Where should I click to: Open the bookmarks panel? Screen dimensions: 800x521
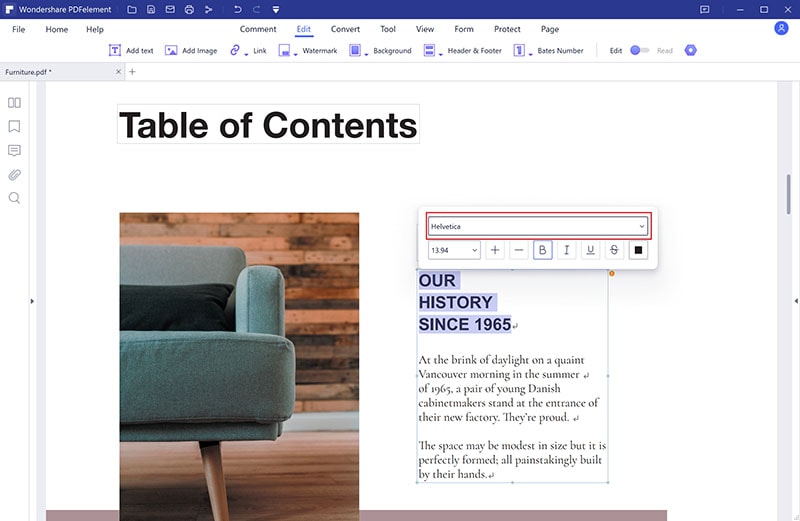click(x=14, y=126)
